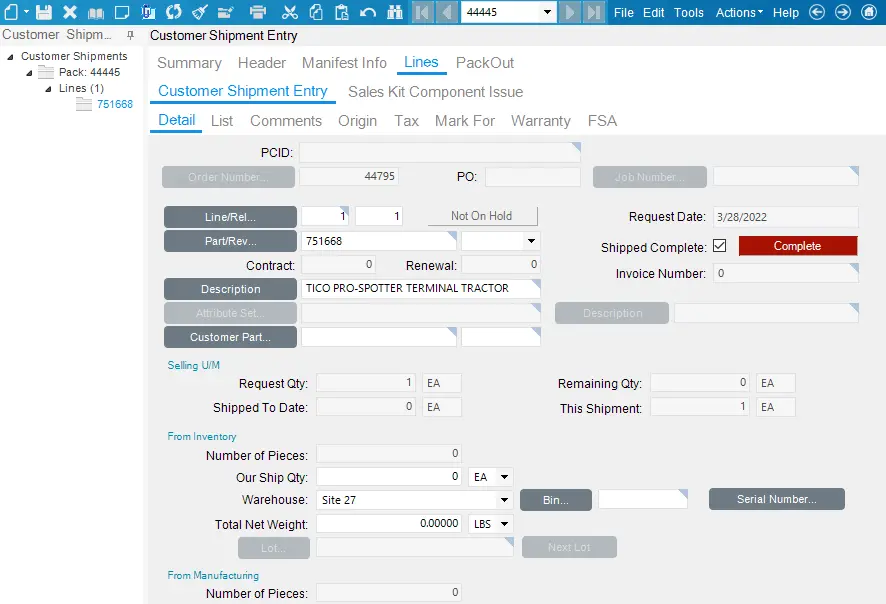This screenshot has width=886, height=604.
Task: Pin the Customer Shipment tree panel
Action: [130, 35]
